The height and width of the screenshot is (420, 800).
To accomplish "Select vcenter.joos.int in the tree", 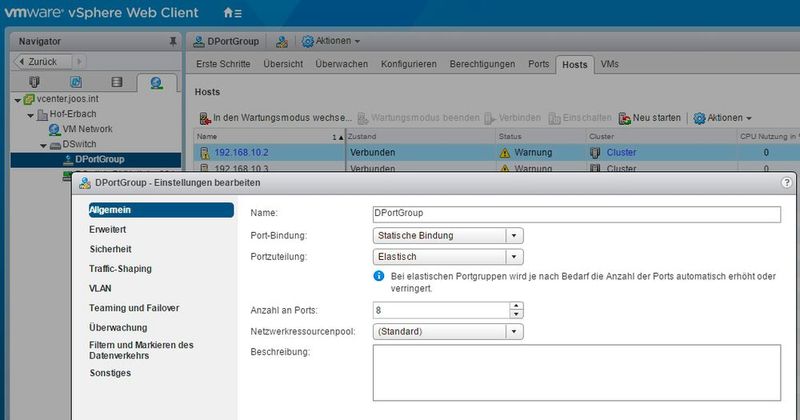I will click(x=67, y=98).
